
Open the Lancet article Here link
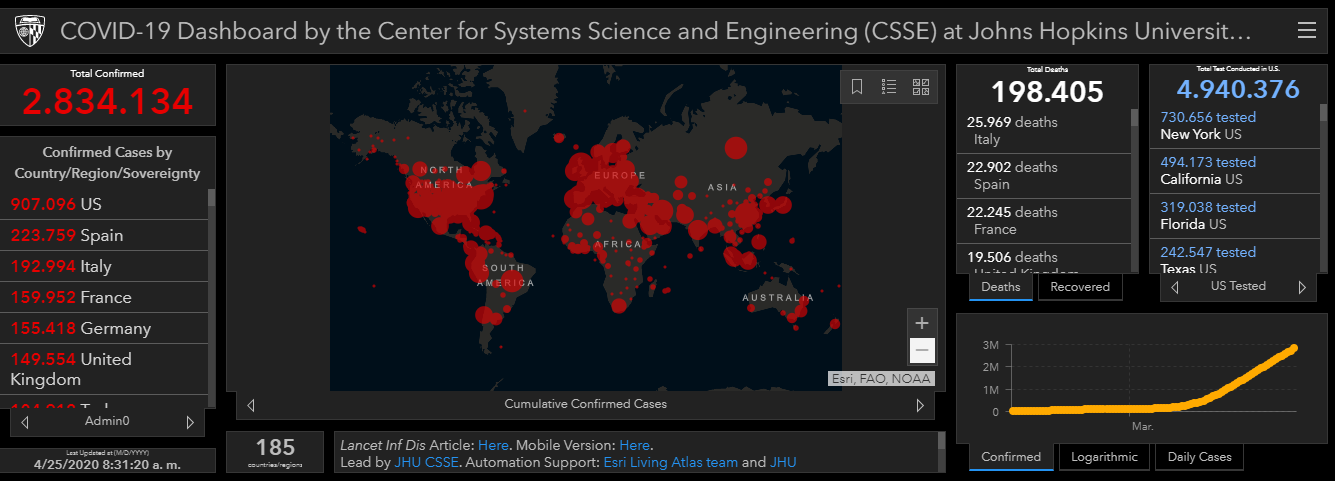point(493,445)
